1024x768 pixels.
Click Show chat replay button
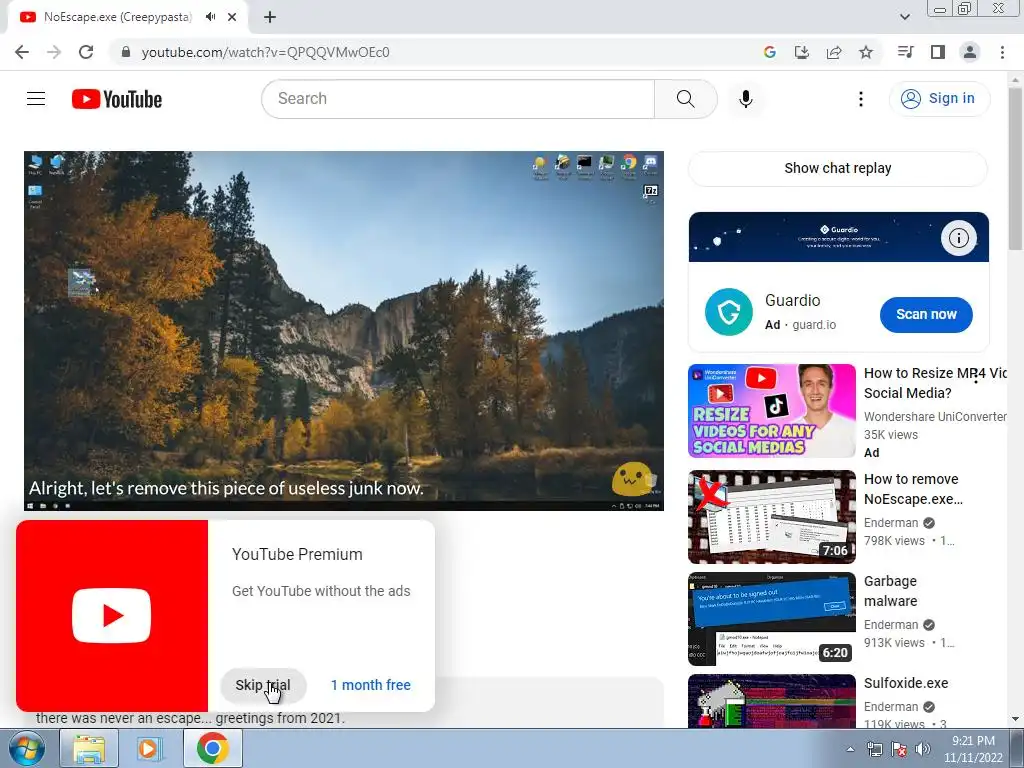(x=838, y=168)
